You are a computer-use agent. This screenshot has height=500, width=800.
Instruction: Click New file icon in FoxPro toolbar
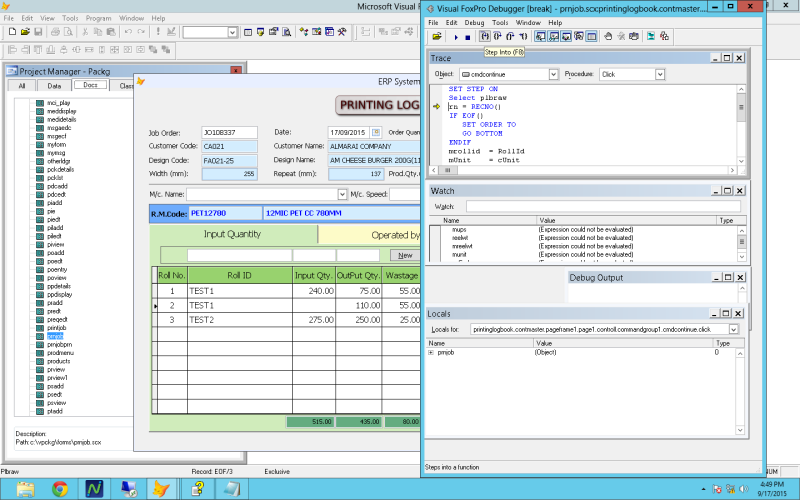(x=12, y=32)
